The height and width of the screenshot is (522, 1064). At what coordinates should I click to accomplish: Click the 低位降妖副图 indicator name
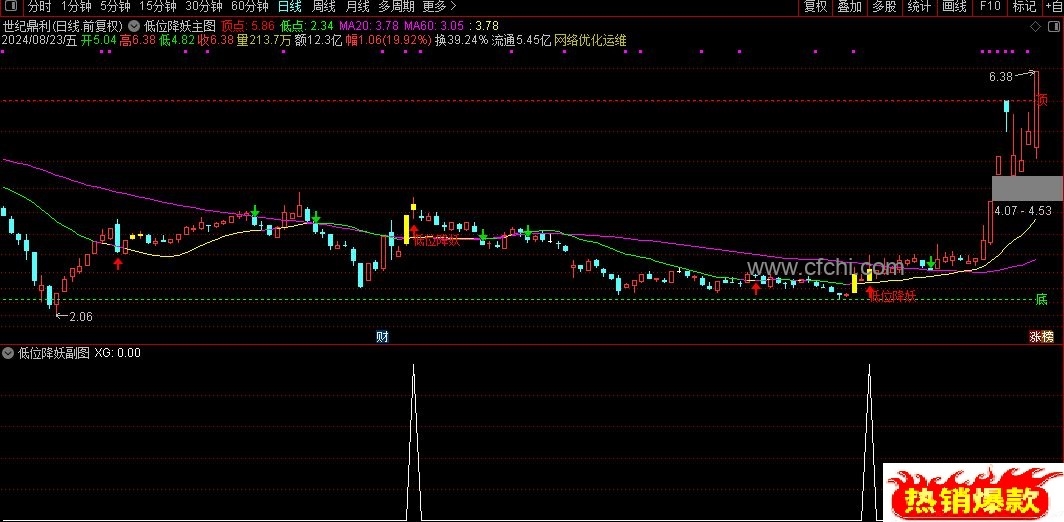click(54, 353)
